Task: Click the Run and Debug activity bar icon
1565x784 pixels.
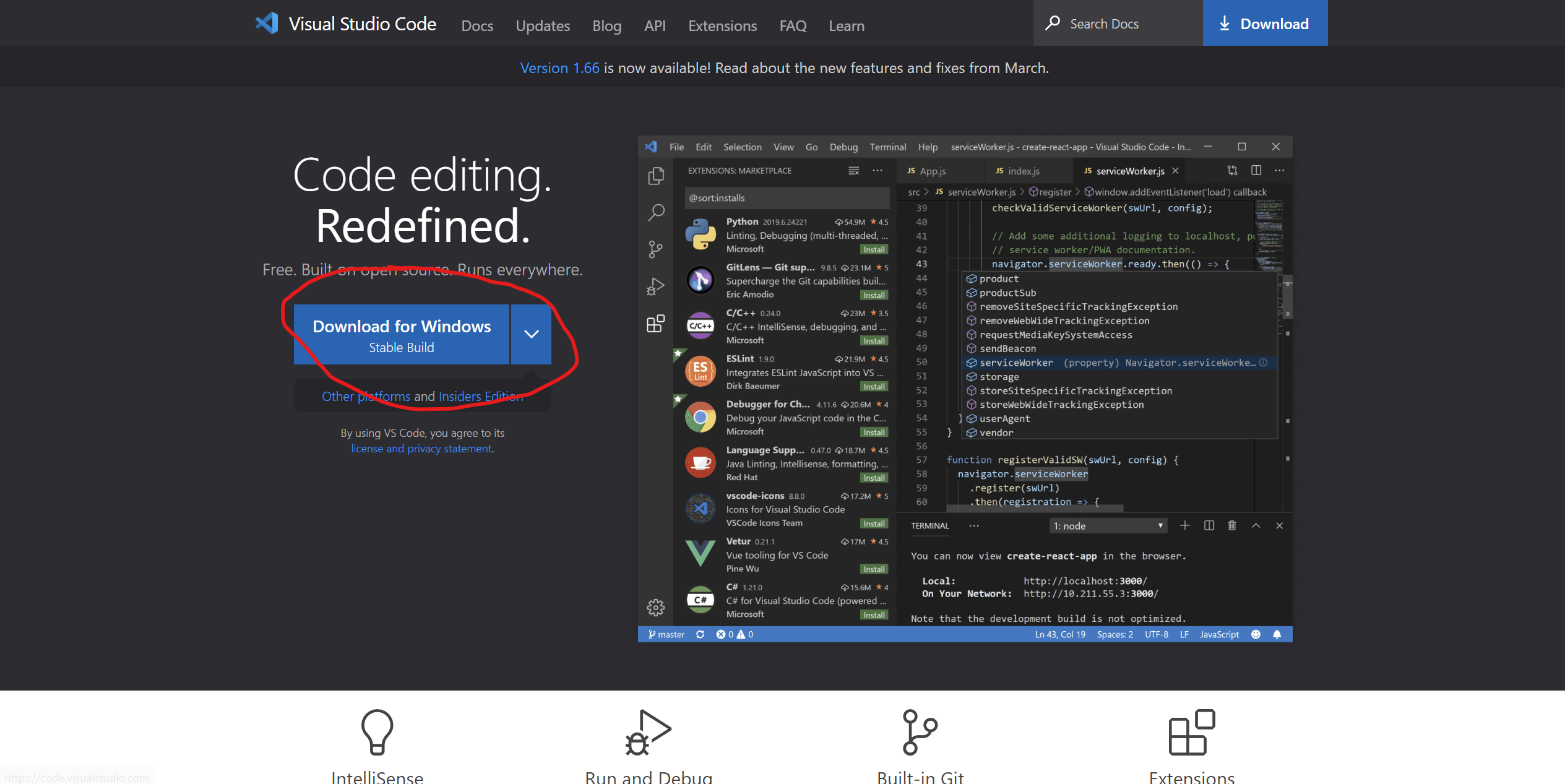Action: [655, 286]
